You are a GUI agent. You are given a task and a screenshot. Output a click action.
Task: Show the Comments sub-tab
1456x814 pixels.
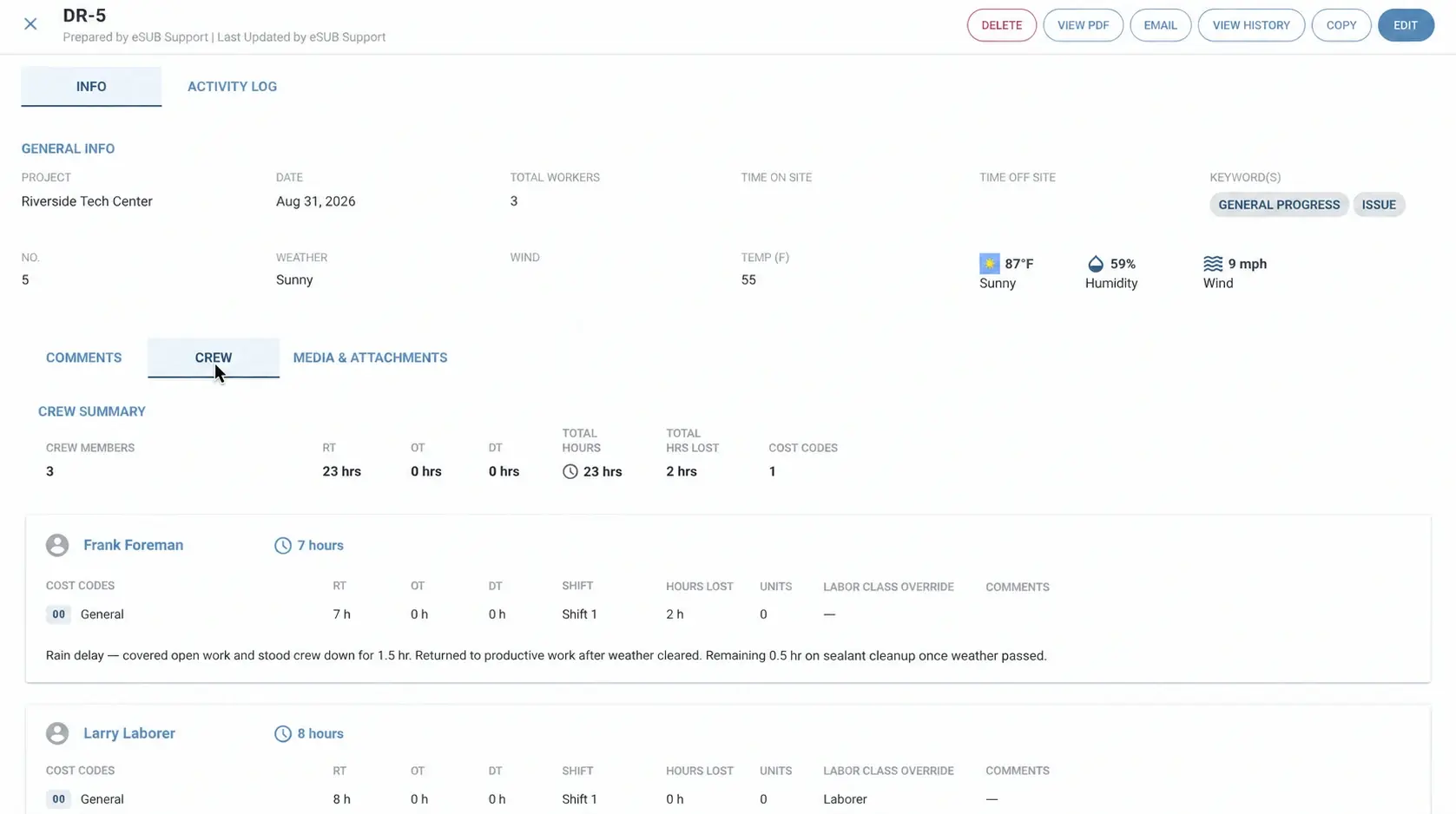coord(84,358)
